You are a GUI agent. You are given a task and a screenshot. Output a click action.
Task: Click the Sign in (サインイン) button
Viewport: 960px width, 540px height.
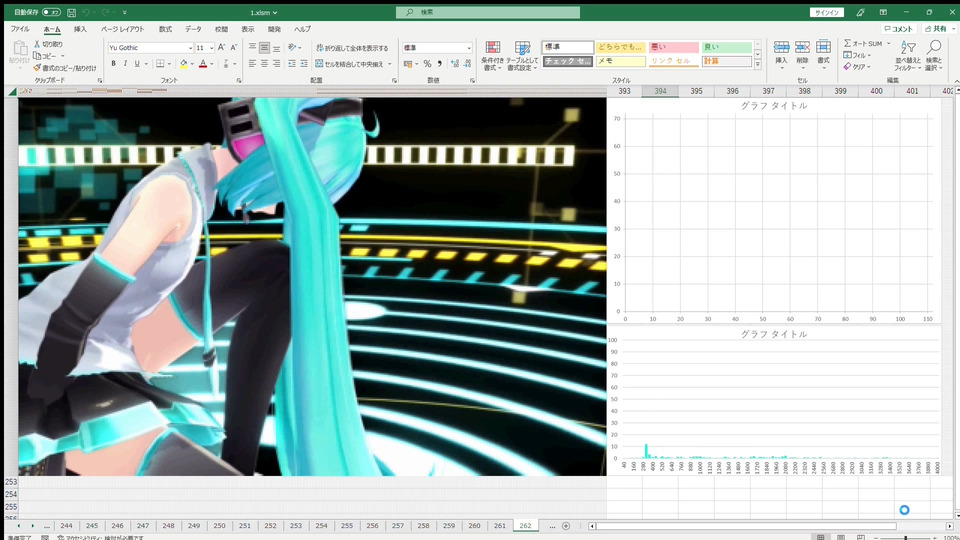827,12
